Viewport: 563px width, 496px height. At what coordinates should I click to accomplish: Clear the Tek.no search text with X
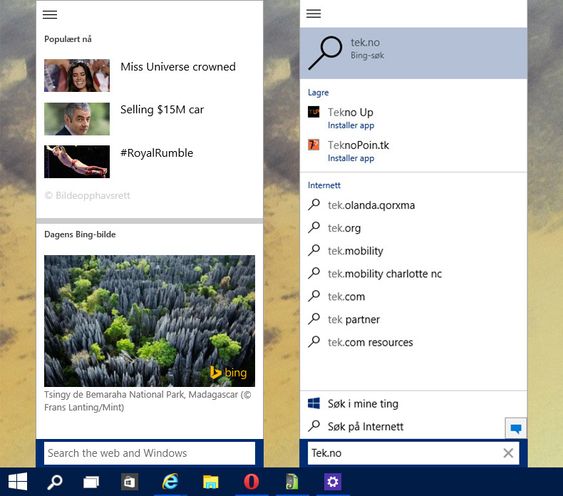pyautogui.click(x=508, y=453)
